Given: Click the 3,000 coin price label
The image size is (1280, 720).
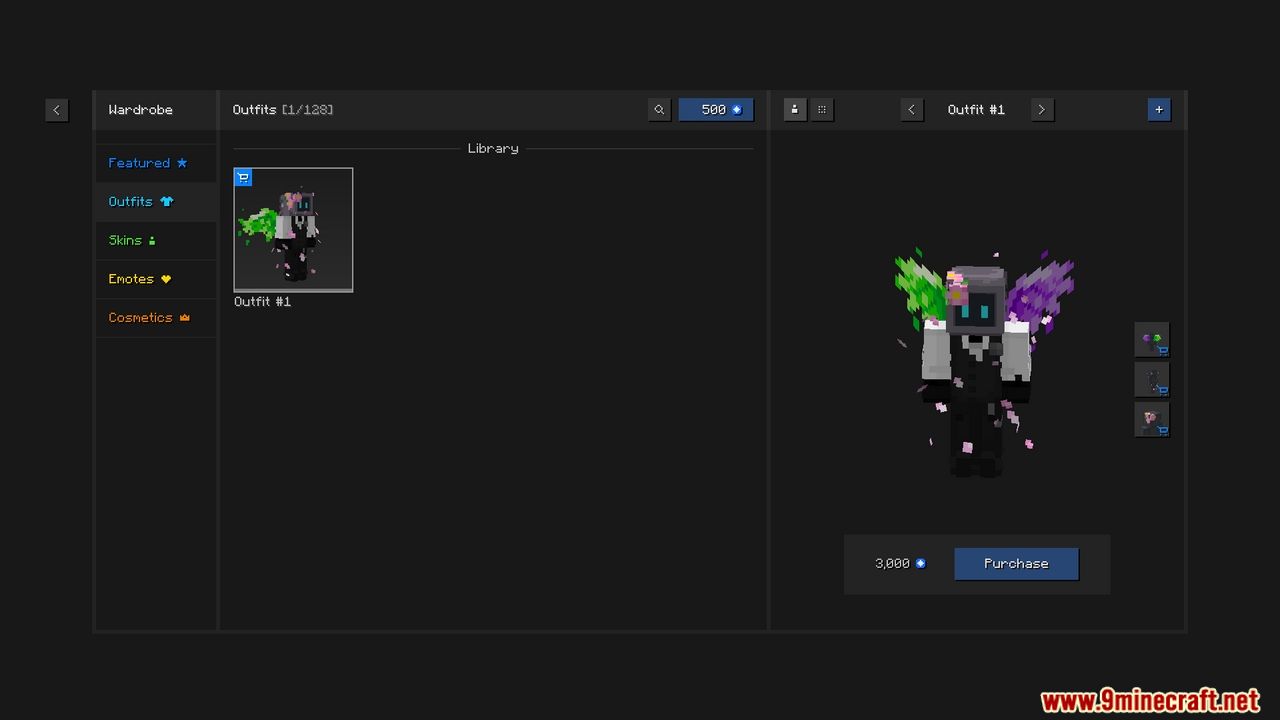Looking at the screenshot, I should [x=900, y=564].
